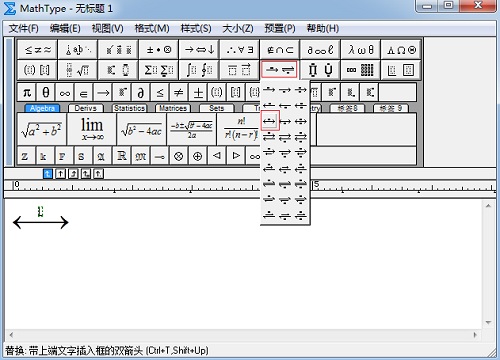
Task: Open the lowercase Greek palette (λωθ)
Action: tap(361, 50)
